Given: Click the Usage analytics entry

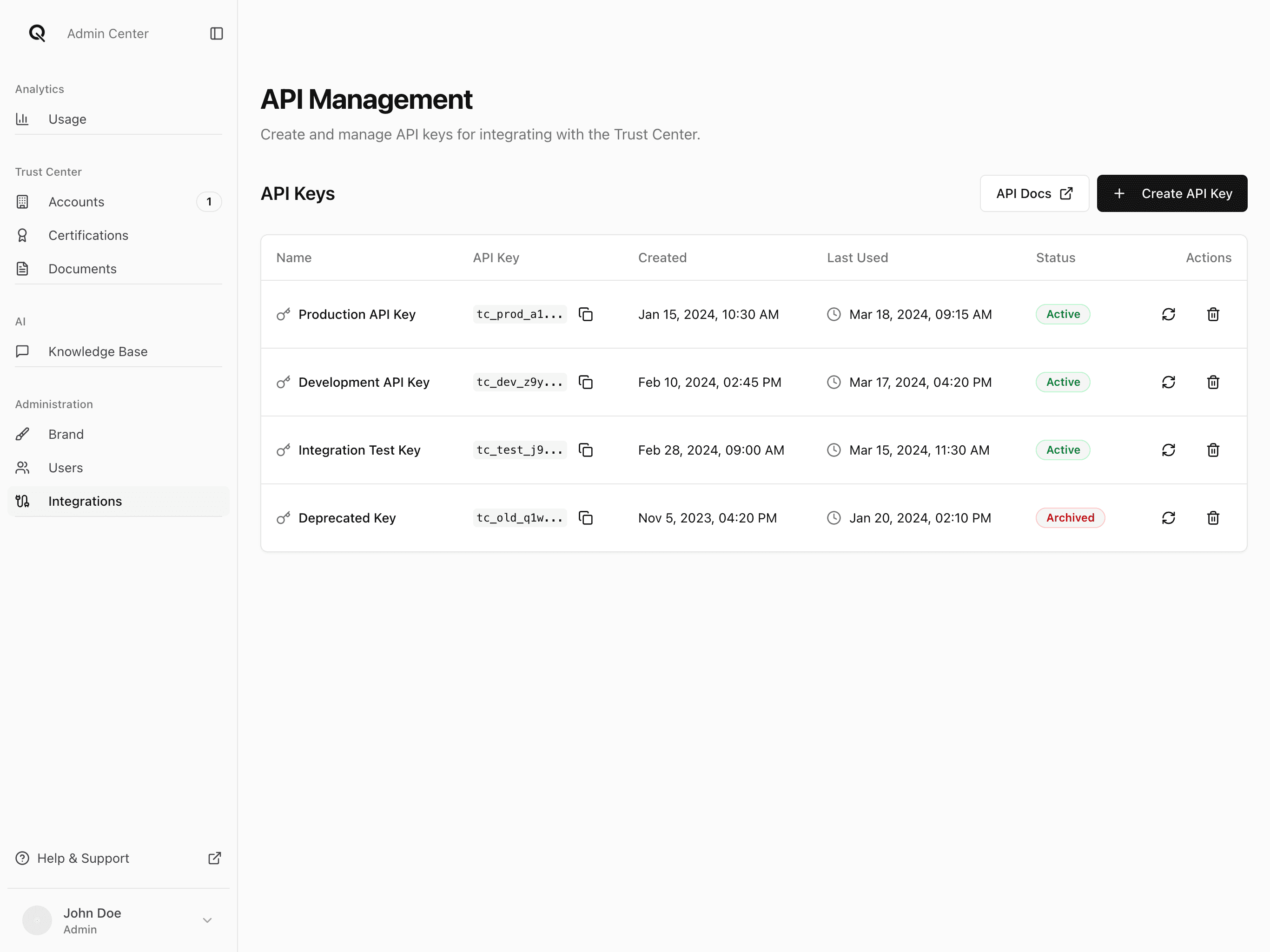Looking at the screenshot, I should click(x=67, y=119).
